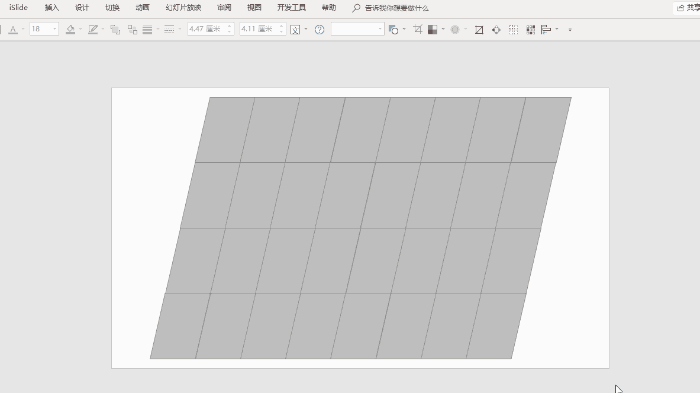
Task: Open the 帮助 ribbon tab
Action: tap(329, 8)
